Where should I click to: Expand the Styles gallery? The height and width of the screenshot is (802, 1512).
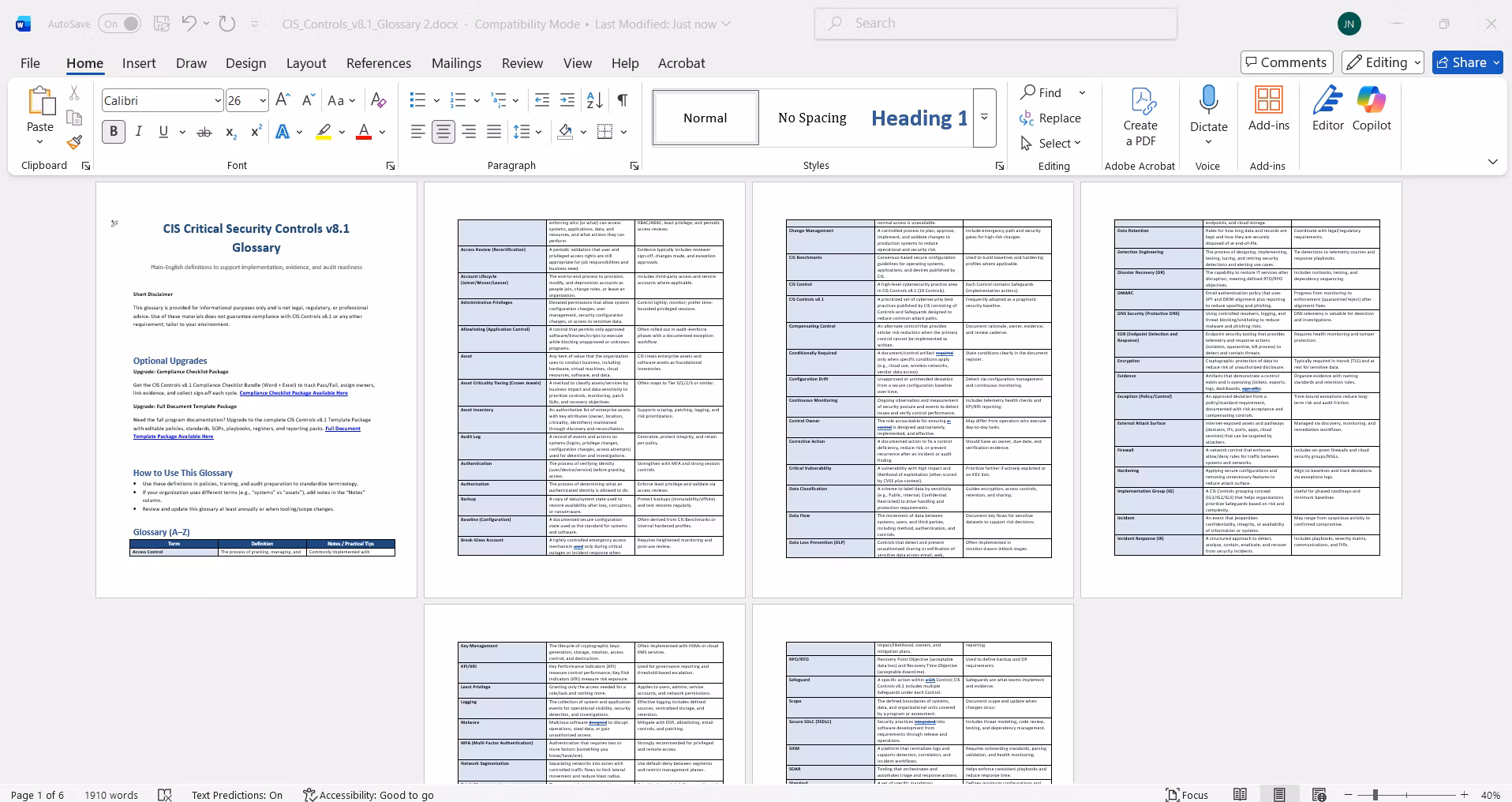pos(984,118)
